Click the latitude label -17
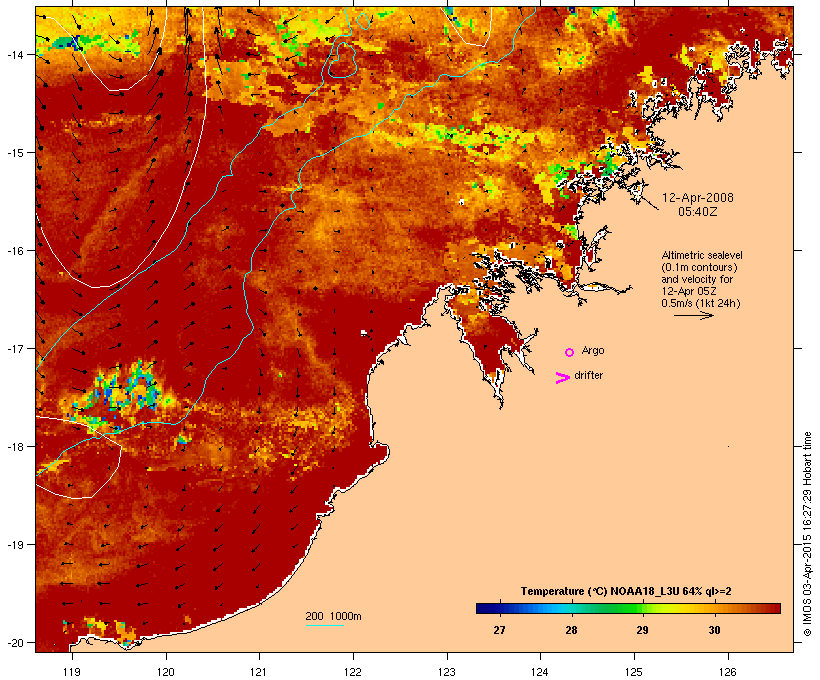Viewport: 820px width, 680px height. [15, 348]
